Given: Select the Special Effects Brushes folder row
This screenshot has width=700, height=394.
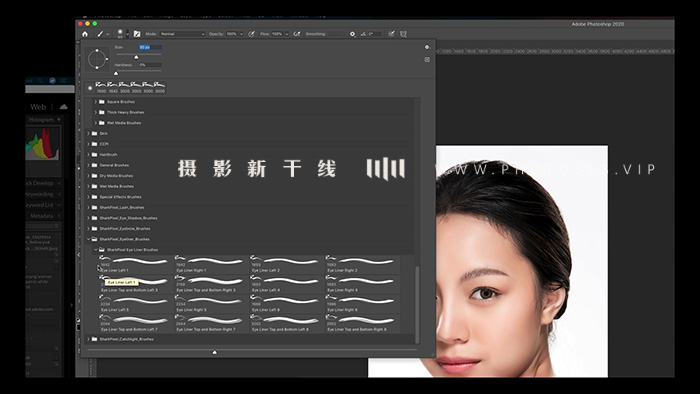Looking at the screenshot, I should (x=250, y=197).
